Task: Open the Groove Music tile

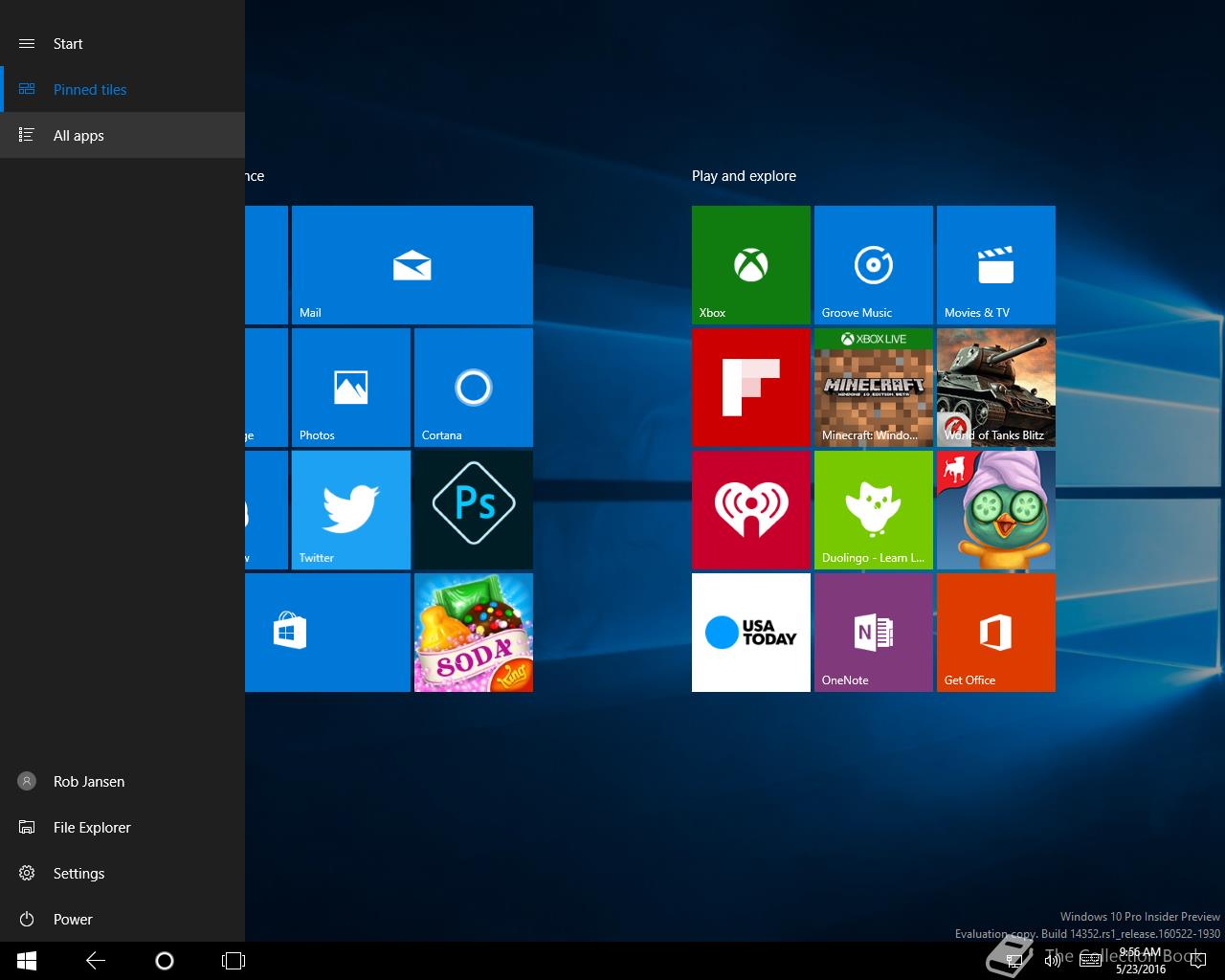Action: pyautogui.click(x=873, y=265)
